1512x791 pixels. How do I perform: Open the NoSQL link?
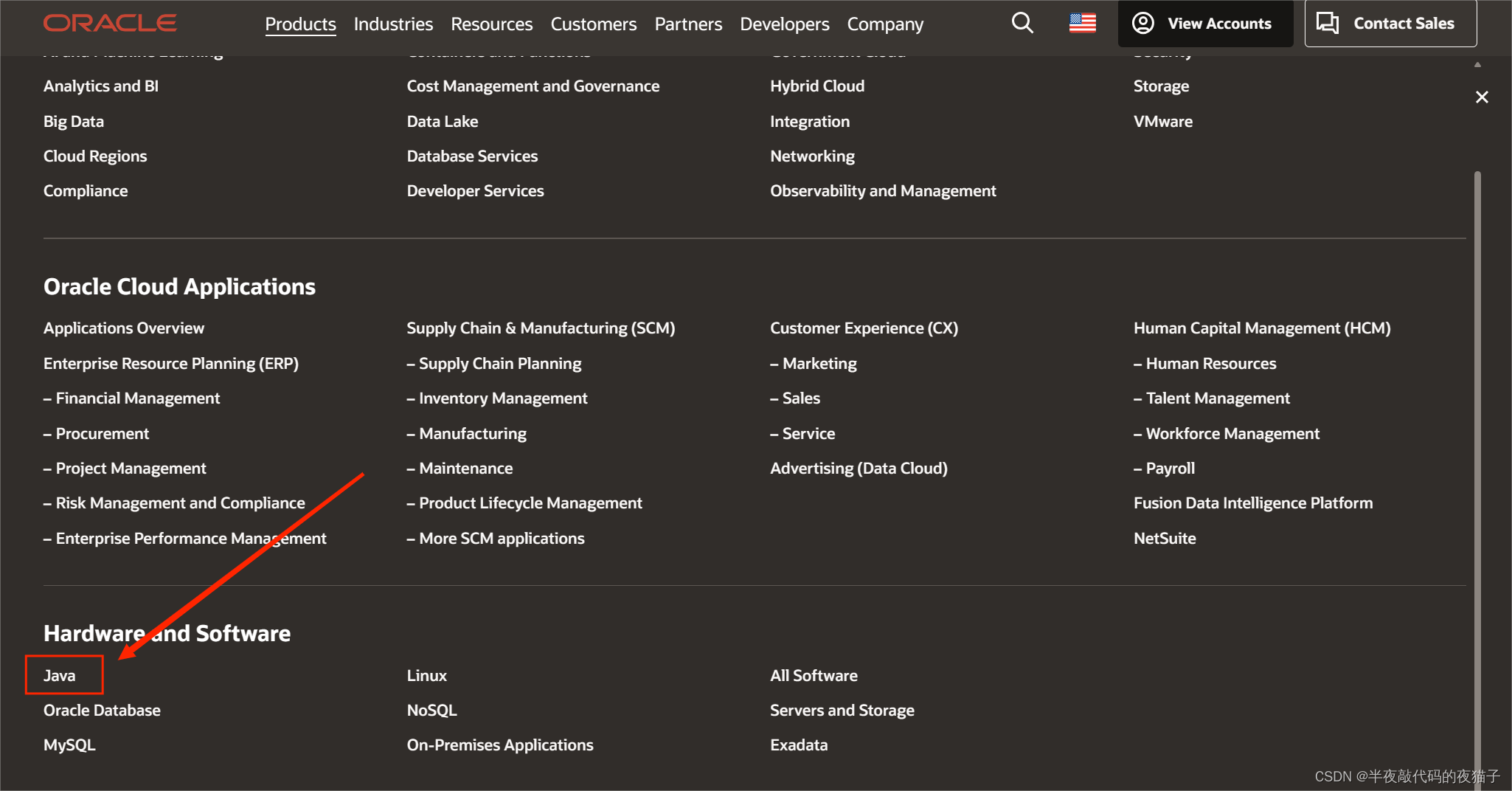click(432, 710)
